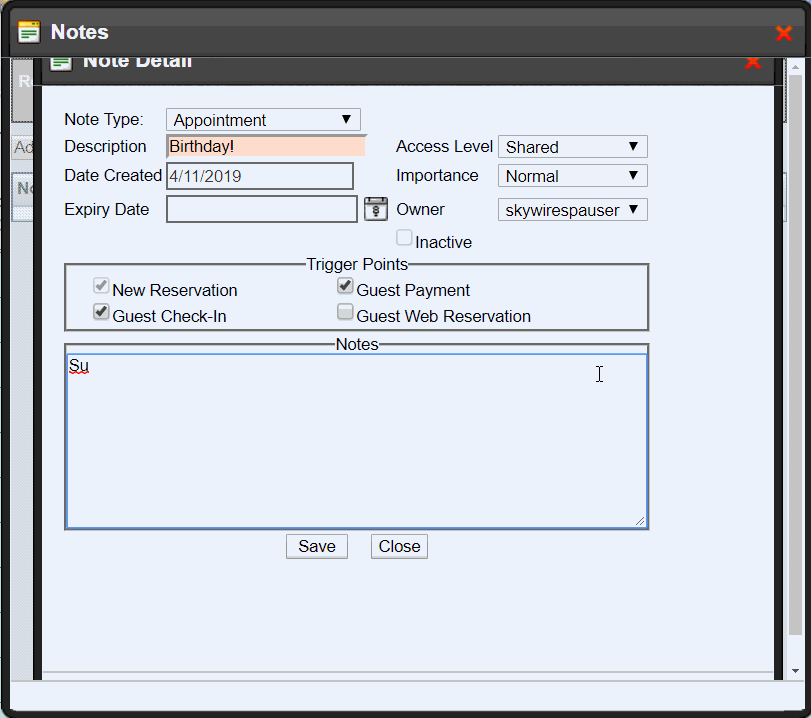Image resolution: width=811 pixels, height=718 pixels.
Task: Click the New Reservation label
Action: (175, 290)
